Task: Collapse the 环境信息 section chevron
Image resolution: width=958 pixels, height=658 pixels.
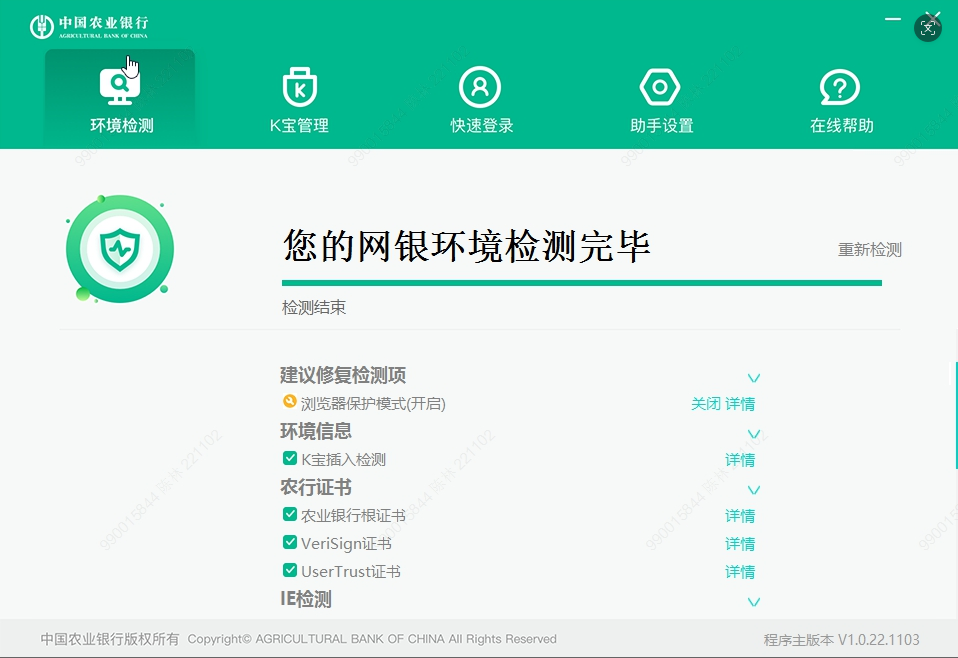Action: pyautogui.click(x=754, y=434)
